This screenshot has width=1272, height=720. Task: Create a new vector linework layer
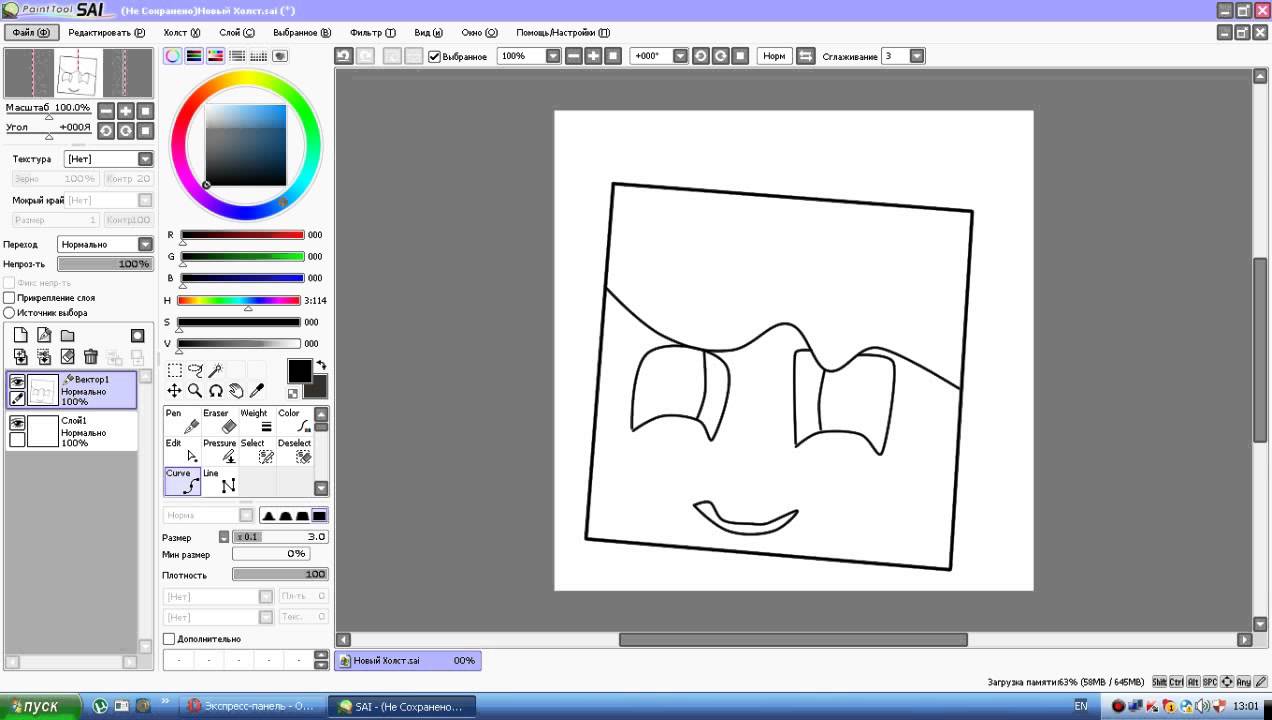[x=44, y=336]
